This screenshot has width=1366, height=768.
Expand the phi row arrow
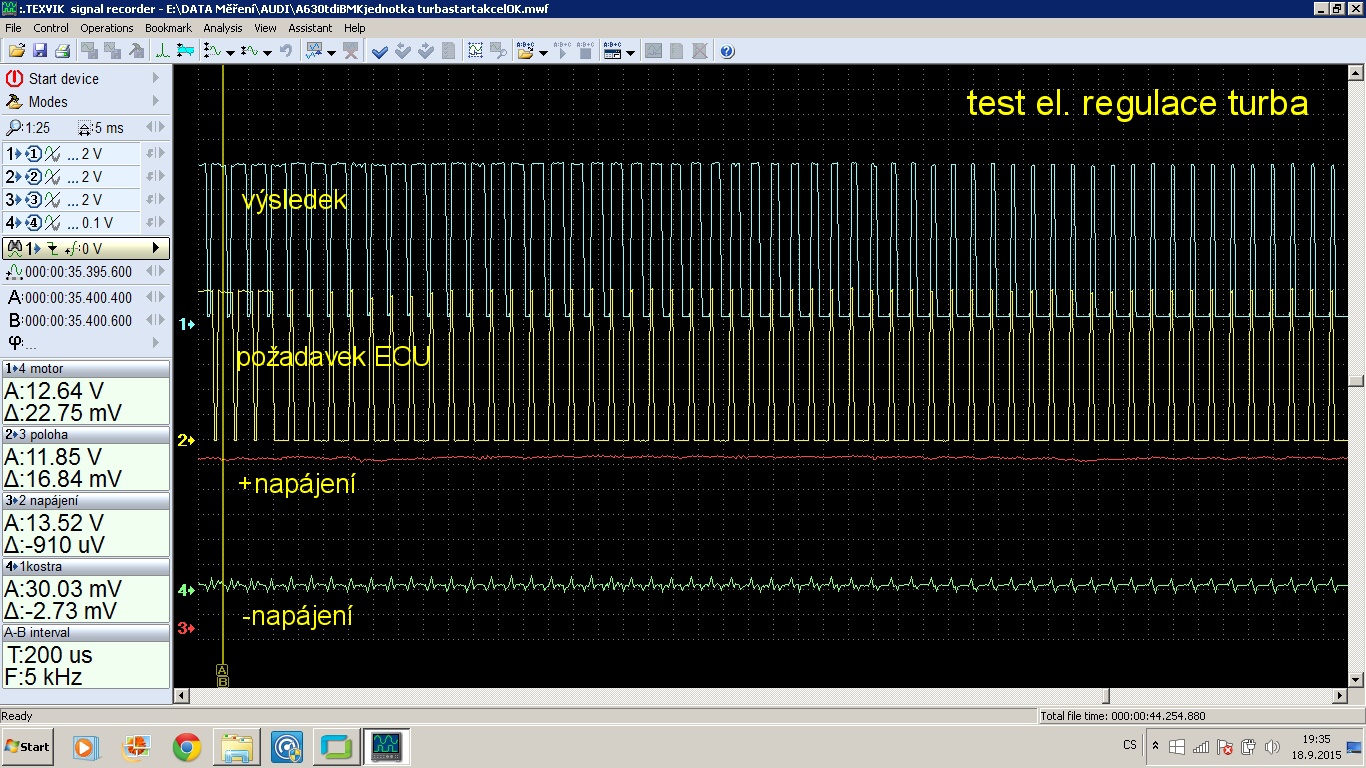[x=155, y=343]
